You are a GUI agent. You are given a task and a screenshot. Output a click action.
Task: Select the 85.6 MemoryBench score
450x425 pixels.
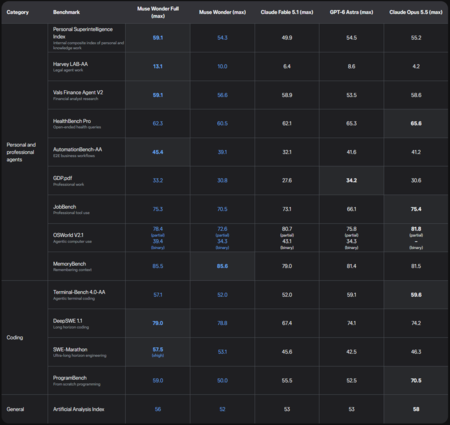(x=222, y=266)
